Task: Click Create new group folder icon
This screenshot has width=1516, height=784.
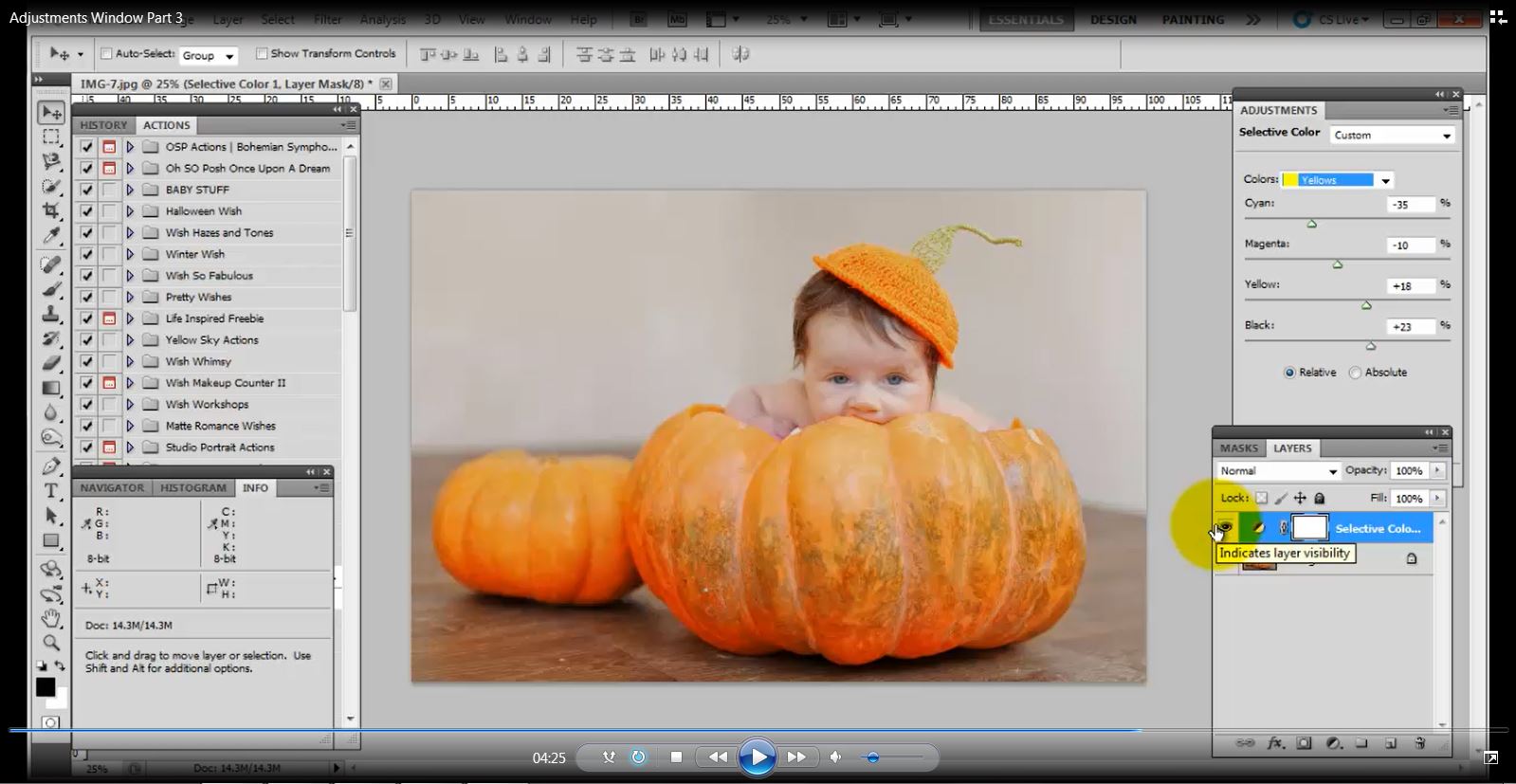Action: click(1361, 743)
